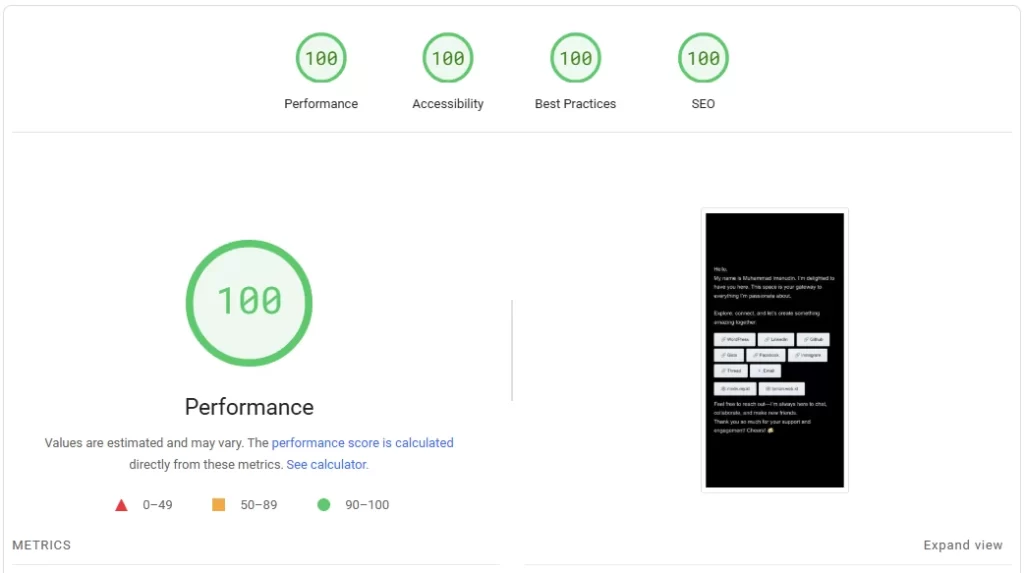1024x573 pixels.
Task: Toggle Expand view for metrics
Action: 962,545
